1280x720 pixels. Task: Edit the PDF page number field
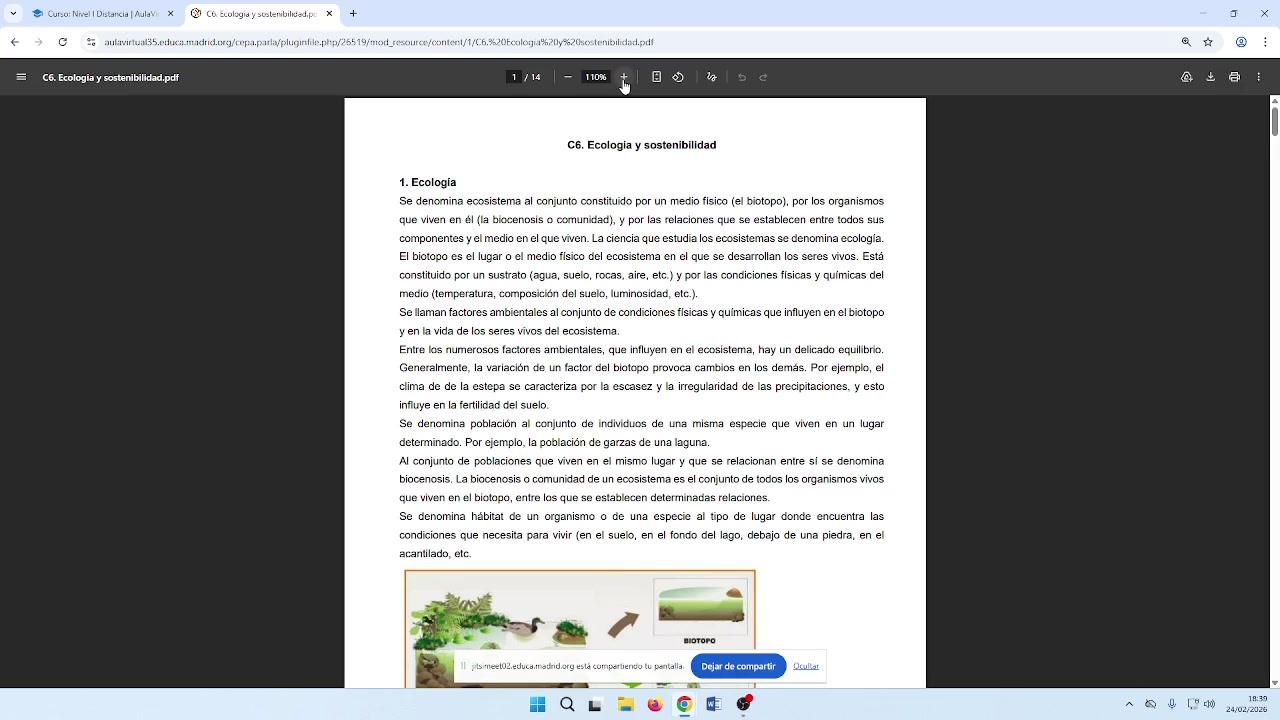514,77
